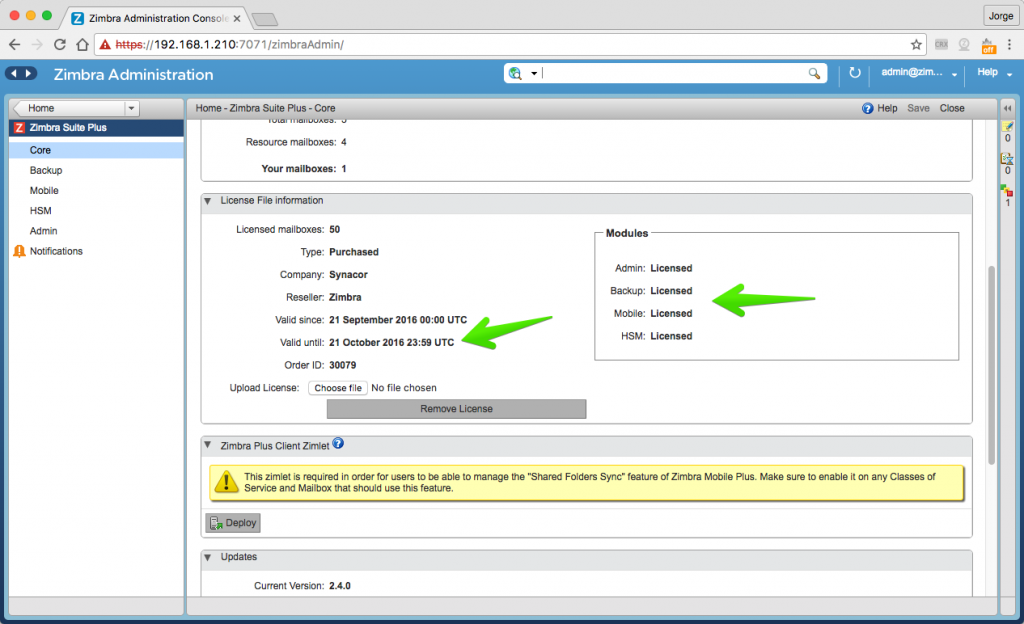The image size is (1024, 624).
Task: Open Home navigation dropdown arrow
Action: (x=131, y=108)
